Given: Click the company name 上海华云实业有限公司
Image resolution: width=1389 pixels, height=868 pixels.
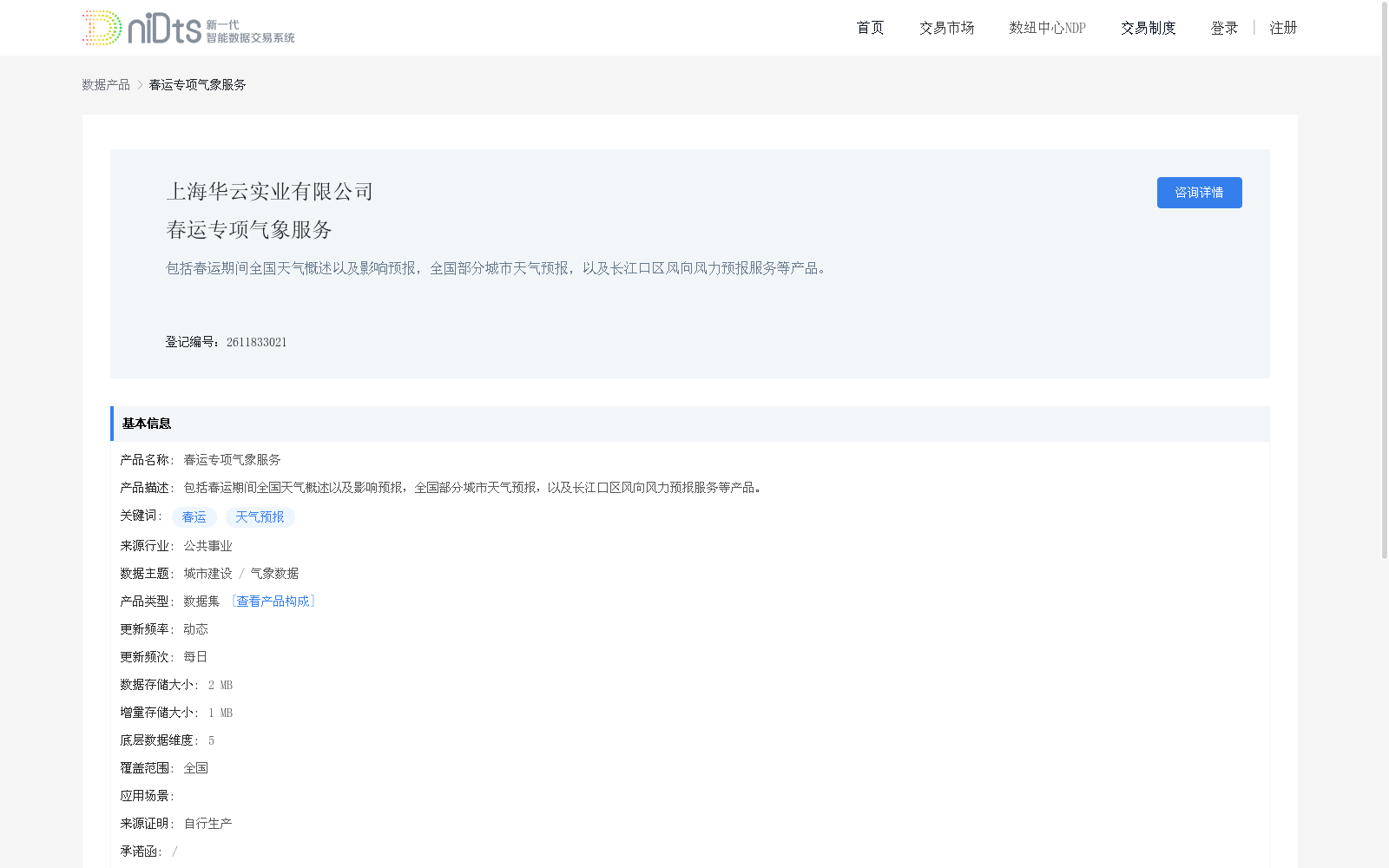Looking at the screenshot, I should (269, 191).
